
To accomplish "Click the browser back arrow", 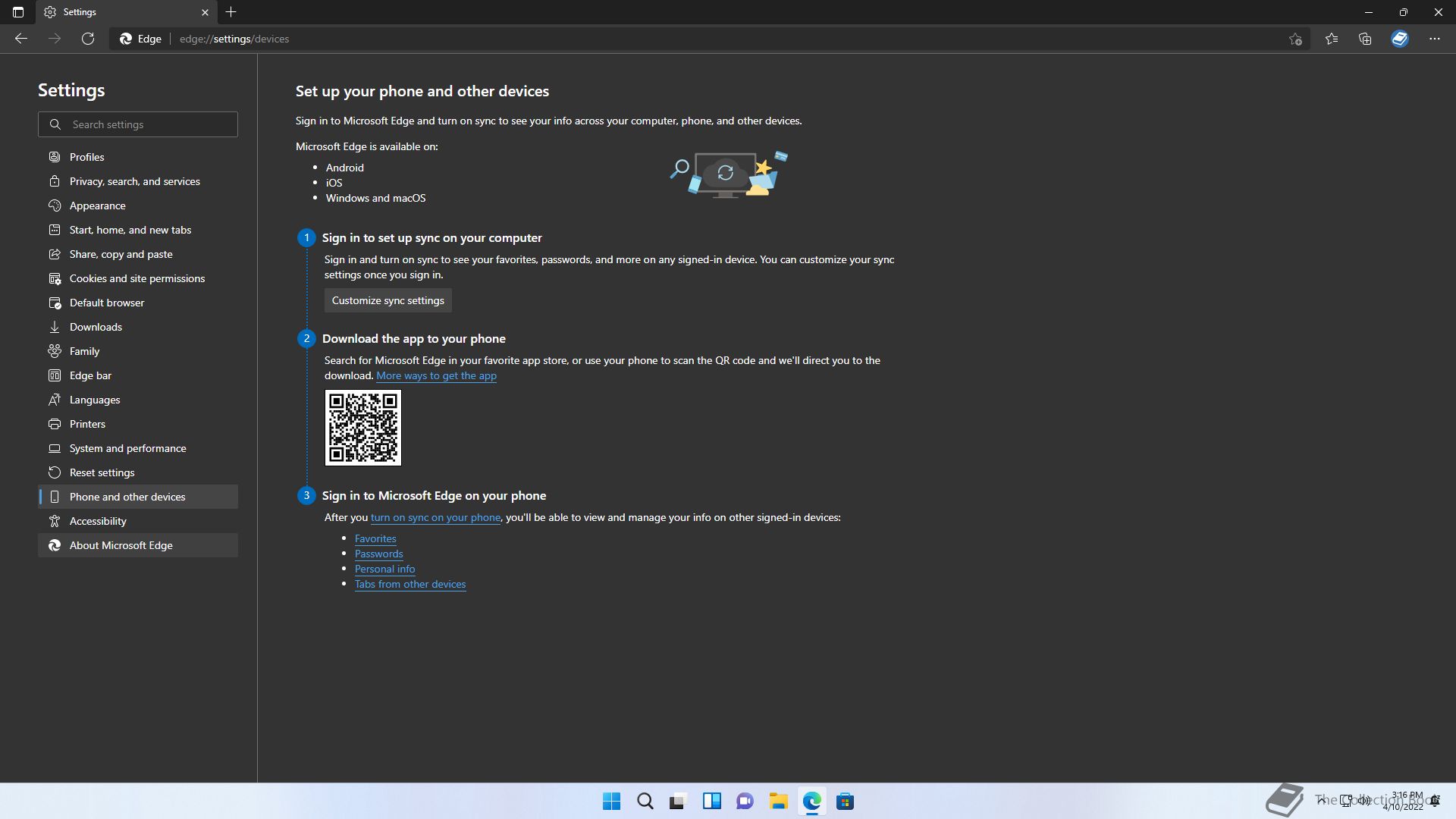I will (21, 39).
